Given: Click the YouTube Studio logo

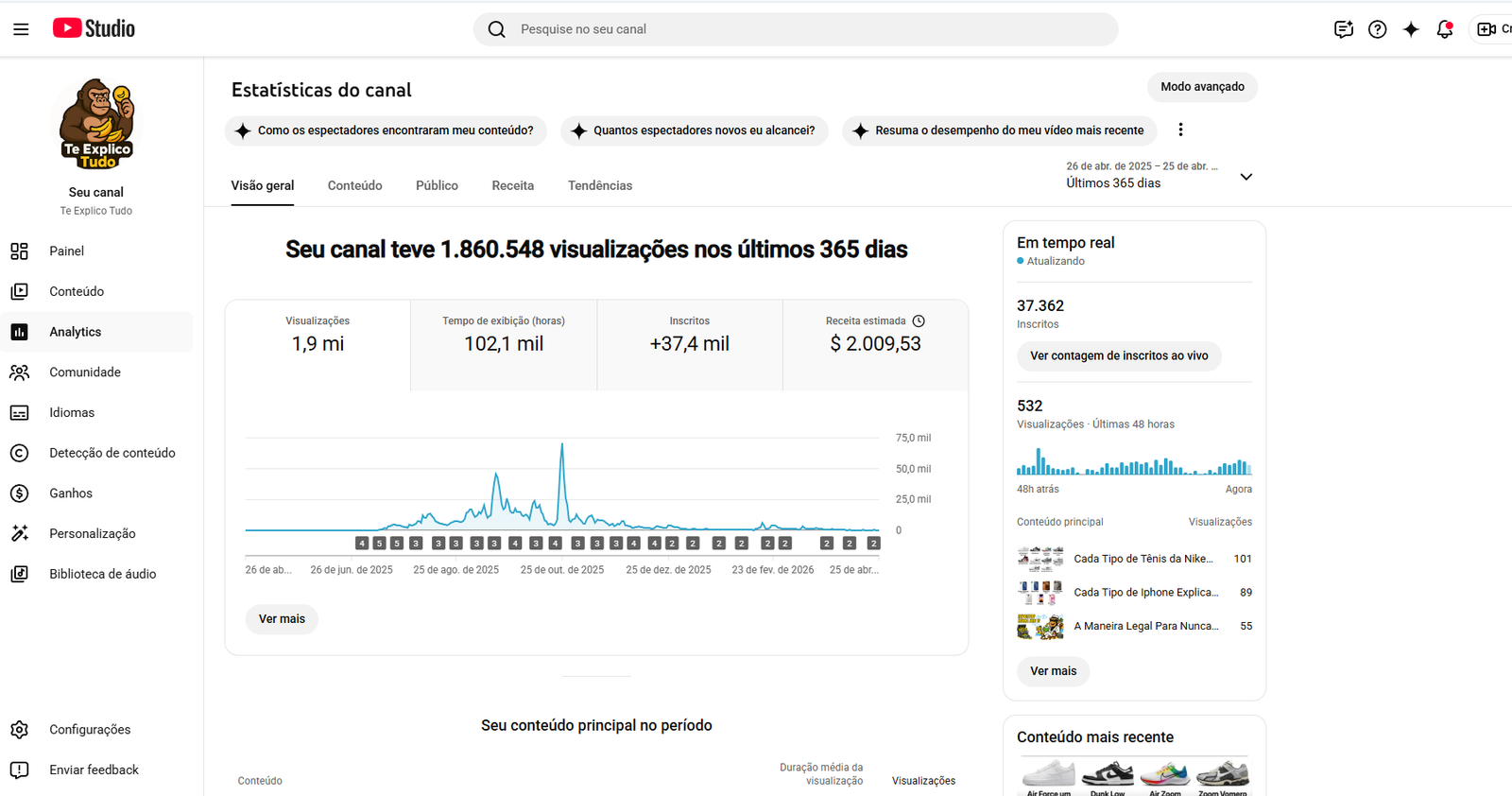Looking at the screenshot, I should pos(94,28).
